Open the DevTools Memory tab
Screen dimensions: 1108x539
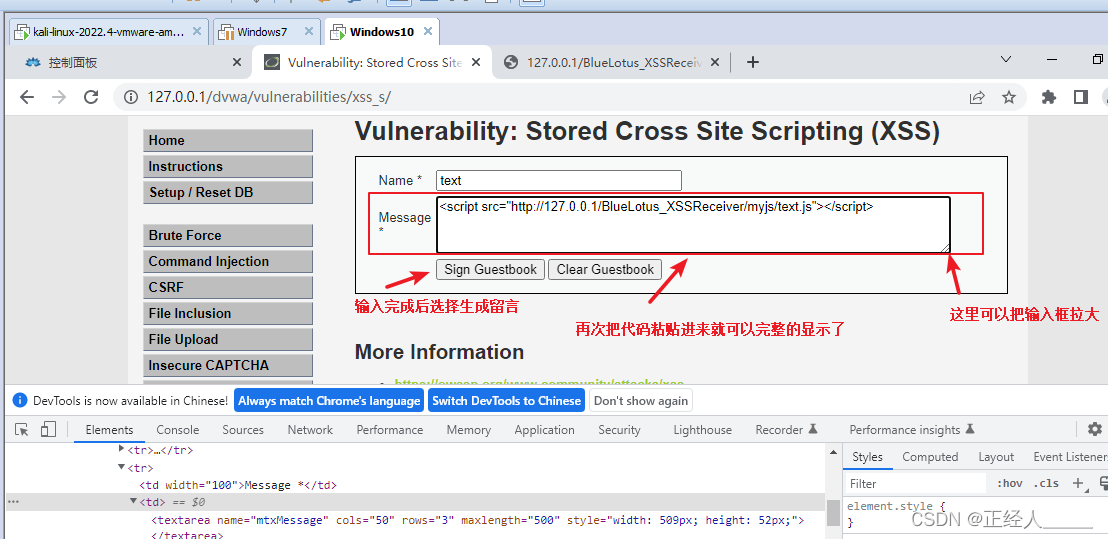point(468,430)
